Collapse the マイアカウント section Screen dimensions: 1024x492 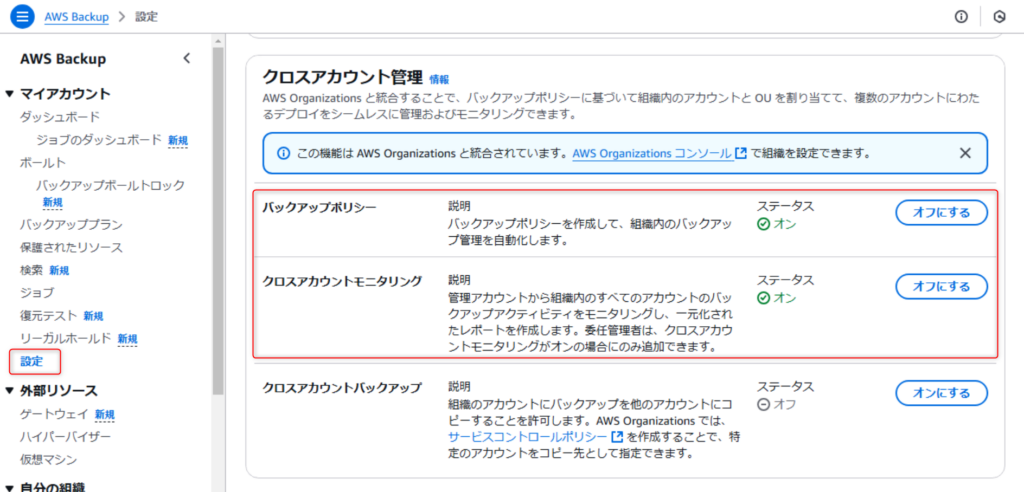(x=9, y=94)
